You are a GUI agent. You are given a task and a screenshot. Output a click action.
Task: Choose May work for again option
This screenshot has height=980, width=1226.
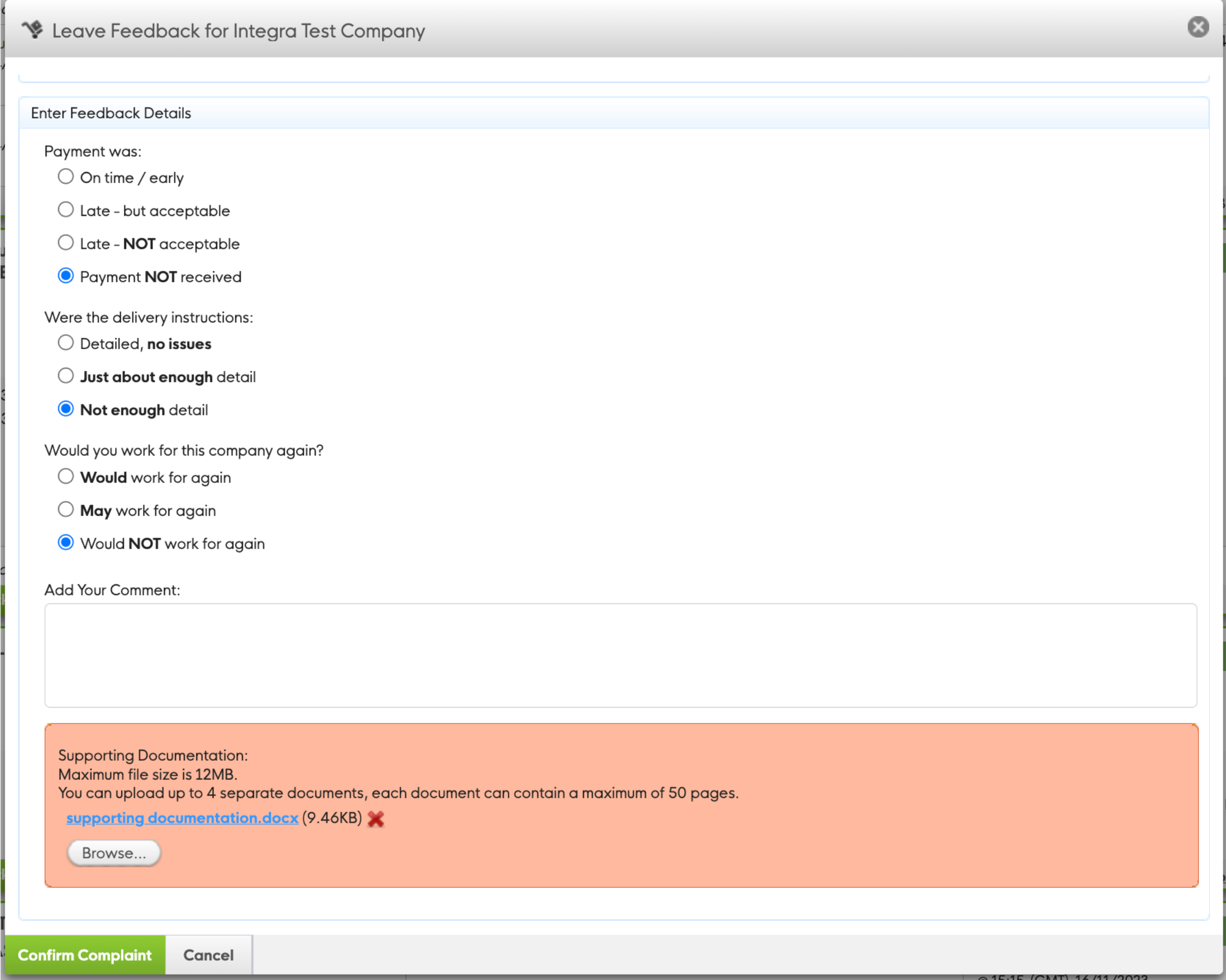[66, 509]
